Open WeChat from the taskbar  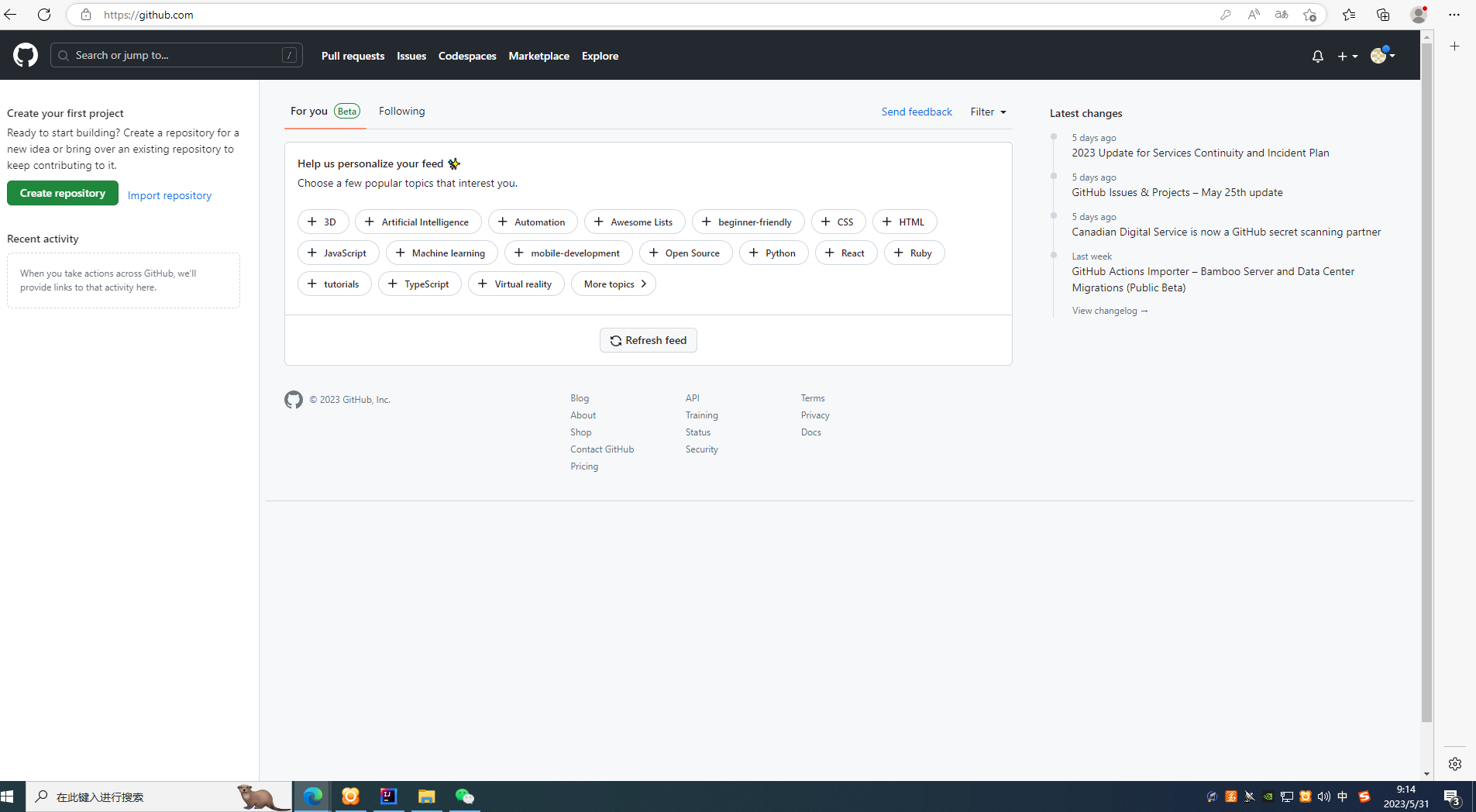click(464, 797)
